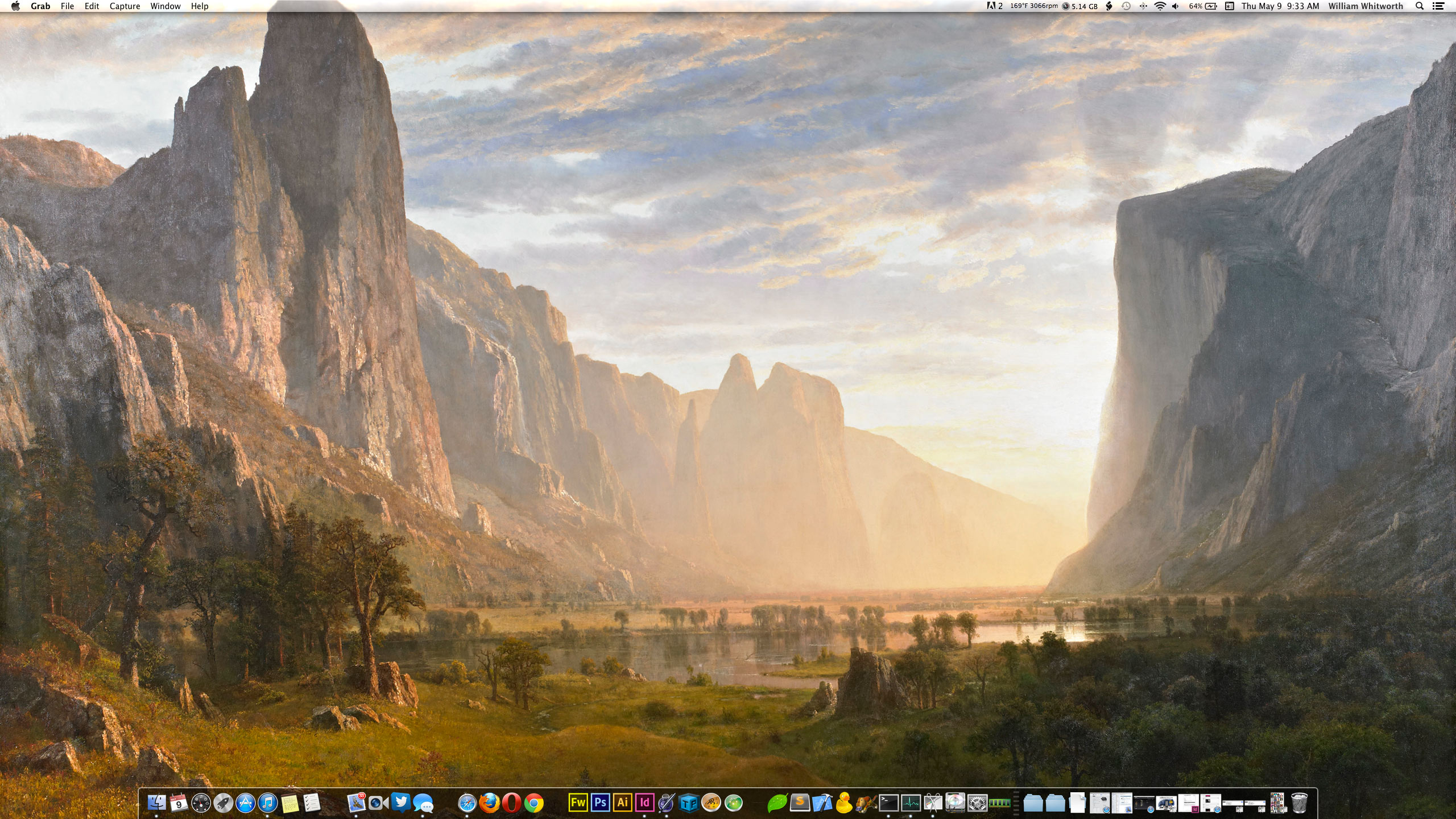Open Adobe InDesign (Id)

[644, 803]
